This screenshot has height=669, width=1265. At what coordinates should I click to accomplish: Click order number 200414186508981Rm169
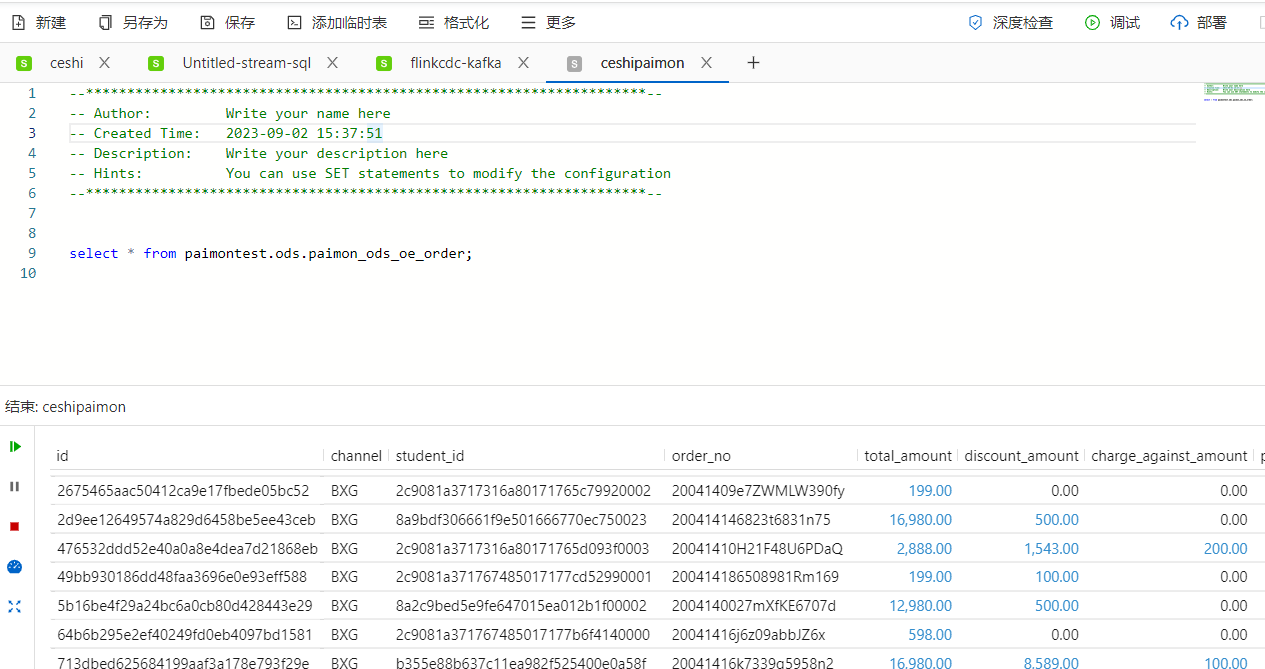[x=755, y=577]
